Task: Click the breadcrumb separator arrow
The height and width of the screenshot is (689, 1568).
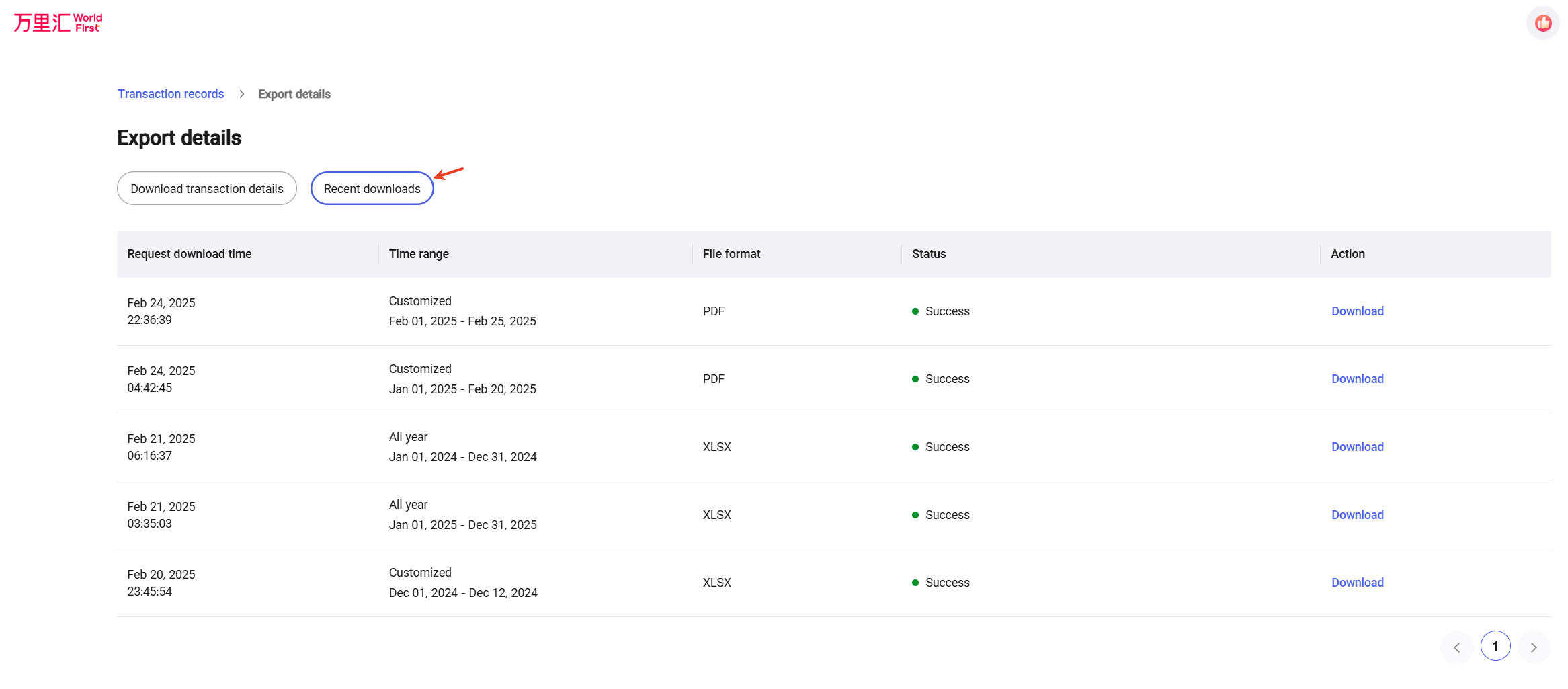Action: tap(241, 94)
